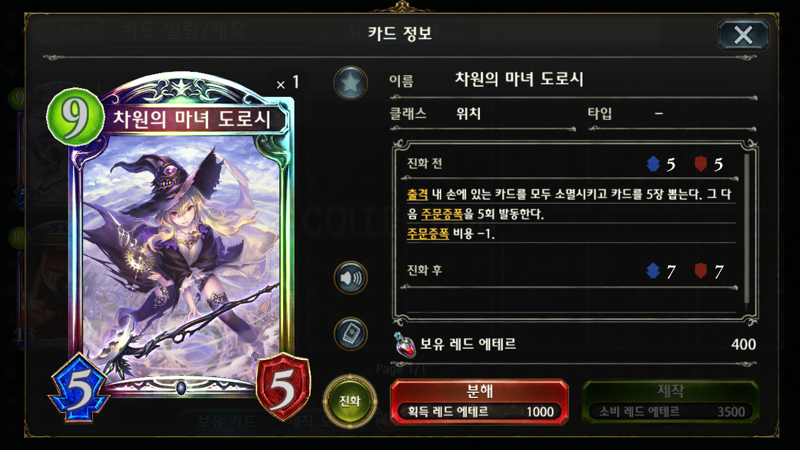Click the blue attack icon in 진화 전 row
The height and width of the screenshot is (450, 800).
pyautogui.click(x=653, y=164)
